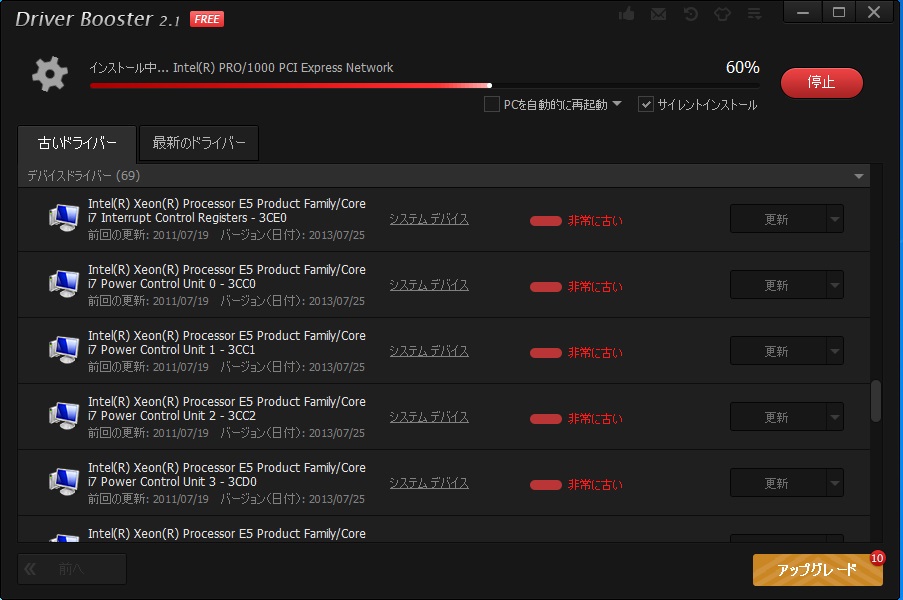Open the feedback mail icon
Viewport: 903px width, 600px height.
pyautogui.click(x=658, y=14)
